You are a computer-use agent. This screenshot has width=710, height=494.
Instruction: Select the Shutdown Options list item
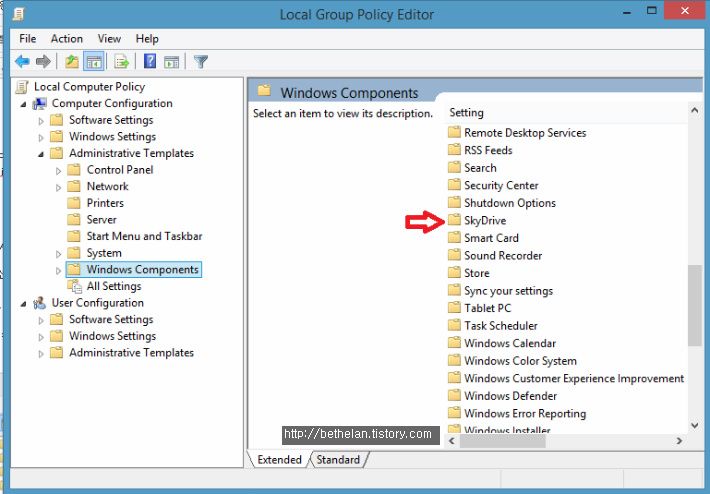click(x=510, y=203)
